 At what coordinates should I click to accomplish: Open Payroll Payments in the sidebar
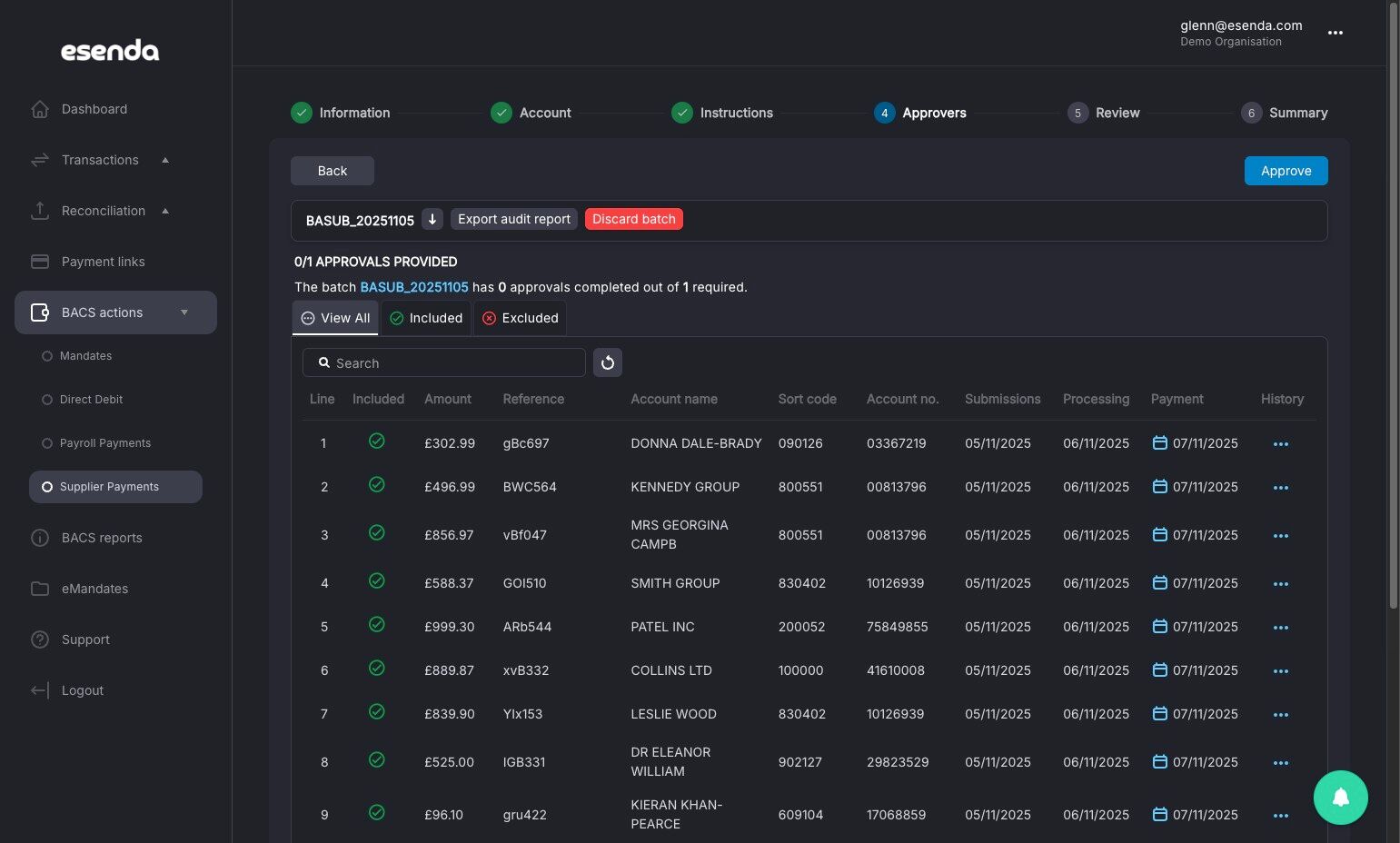tap(105, 443)
